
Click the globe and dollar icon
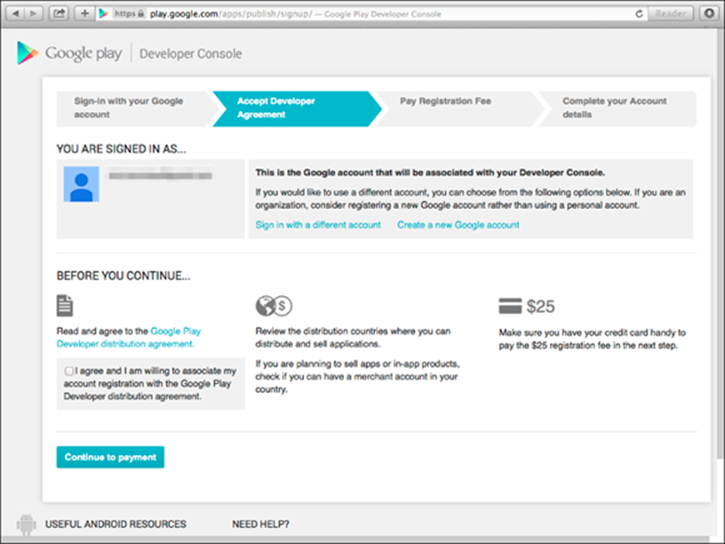pyautogui.click(x=274, y=306)
